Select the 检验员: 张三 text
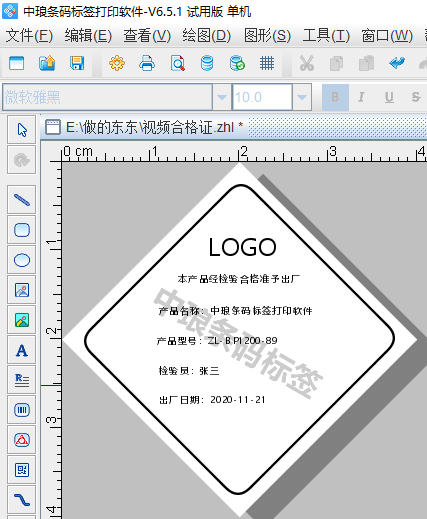427x519 pixels. pyautogui.click(x=189, y=371)
